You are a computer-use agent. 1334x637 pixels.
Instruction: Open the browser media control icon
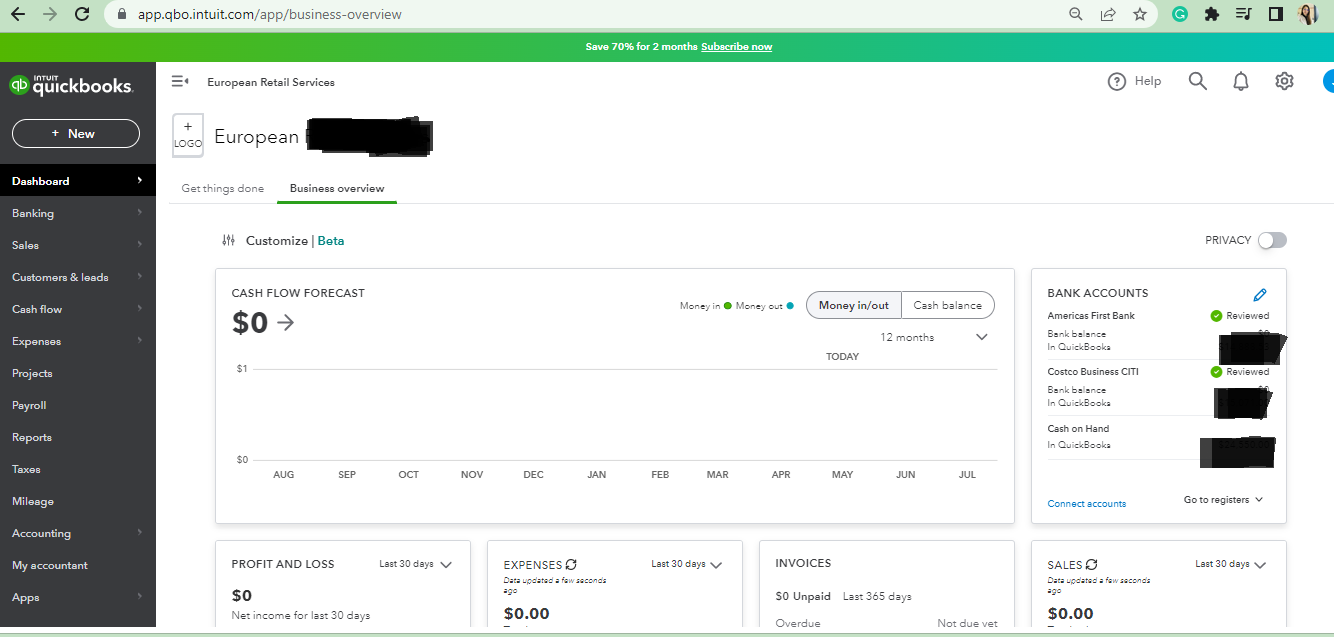pyautogui.click(x=1243, y=14)
